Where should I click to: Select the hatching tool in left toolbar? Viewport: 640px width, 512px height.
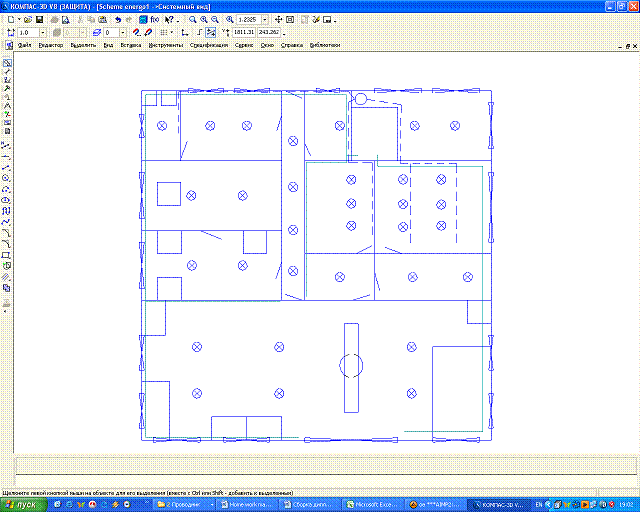7,276
